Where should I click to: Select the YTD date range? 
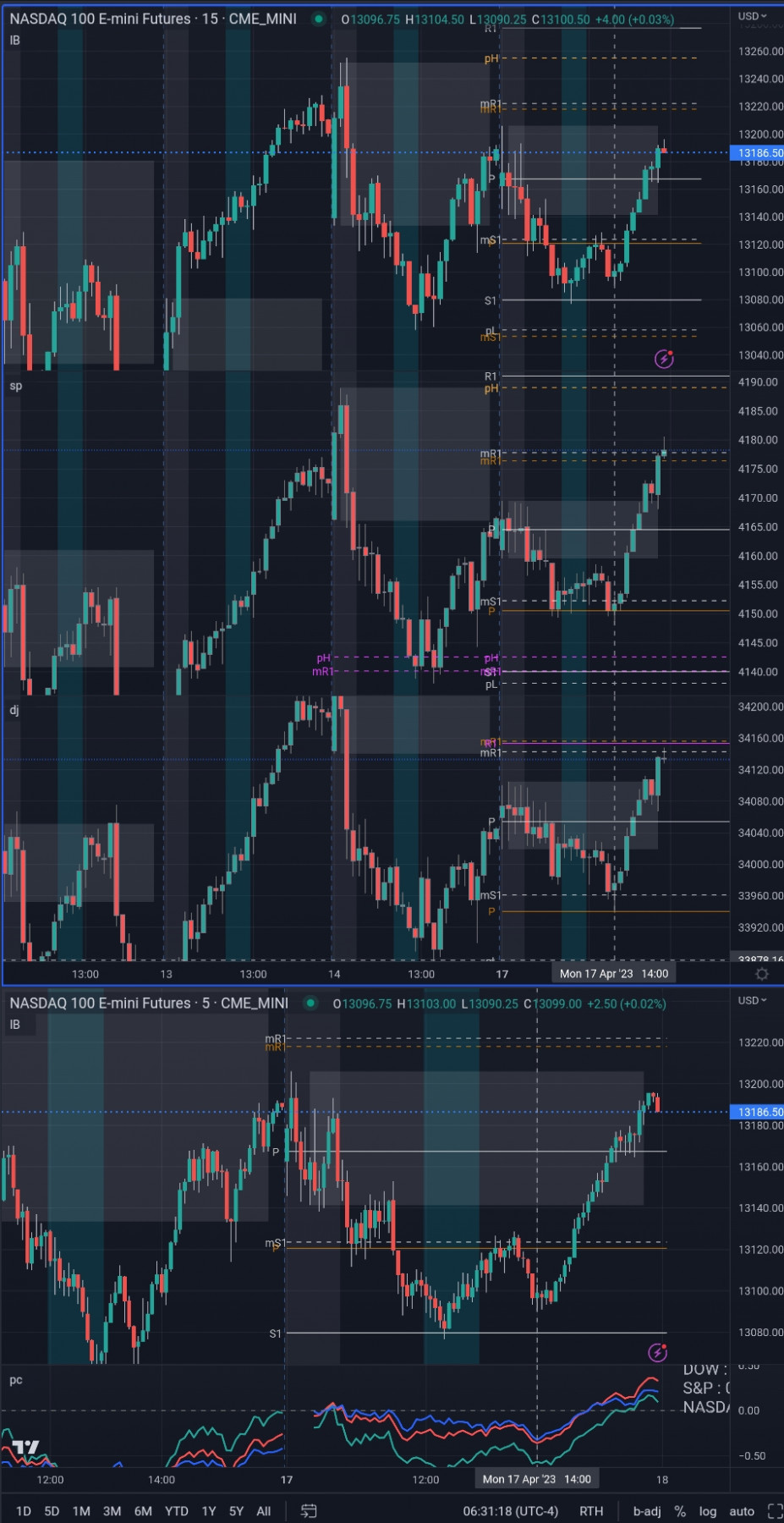pos(177,1510)
